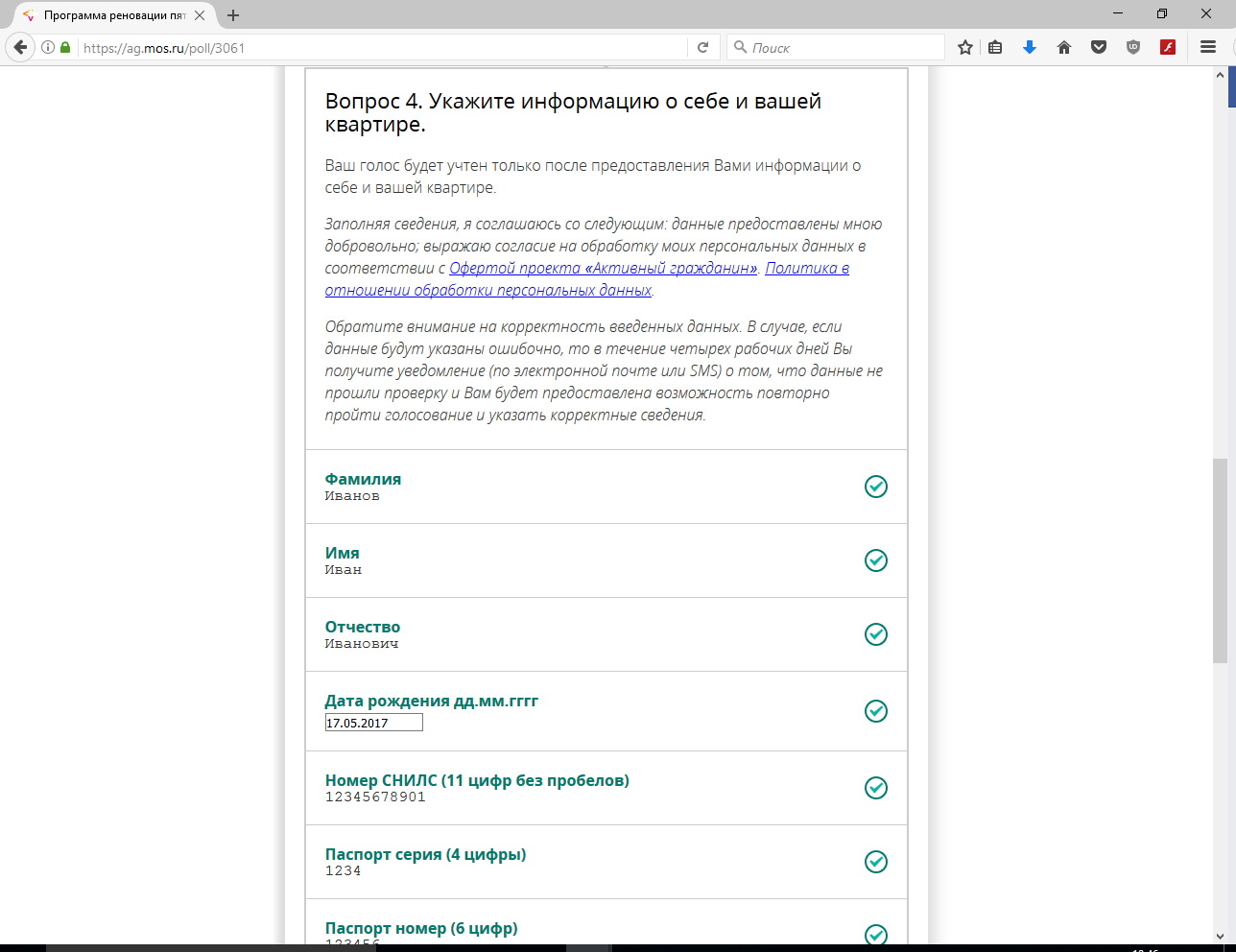The image size is (1236, 952).
Task: Select the Программа реновации browser tab
Action: point(115,15)
